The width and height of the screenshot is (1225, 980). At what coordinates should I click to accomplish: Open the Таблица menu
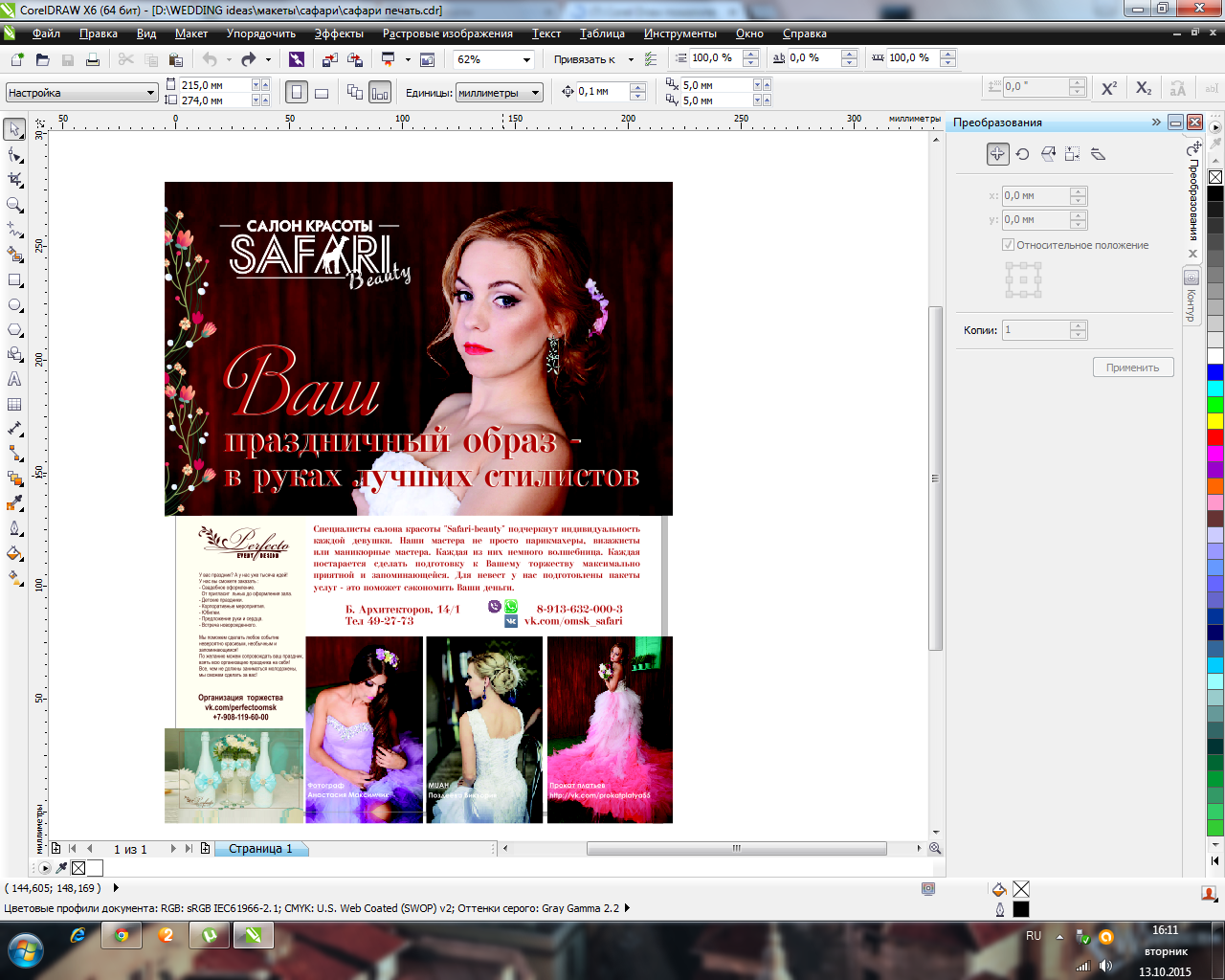(602, 33)
